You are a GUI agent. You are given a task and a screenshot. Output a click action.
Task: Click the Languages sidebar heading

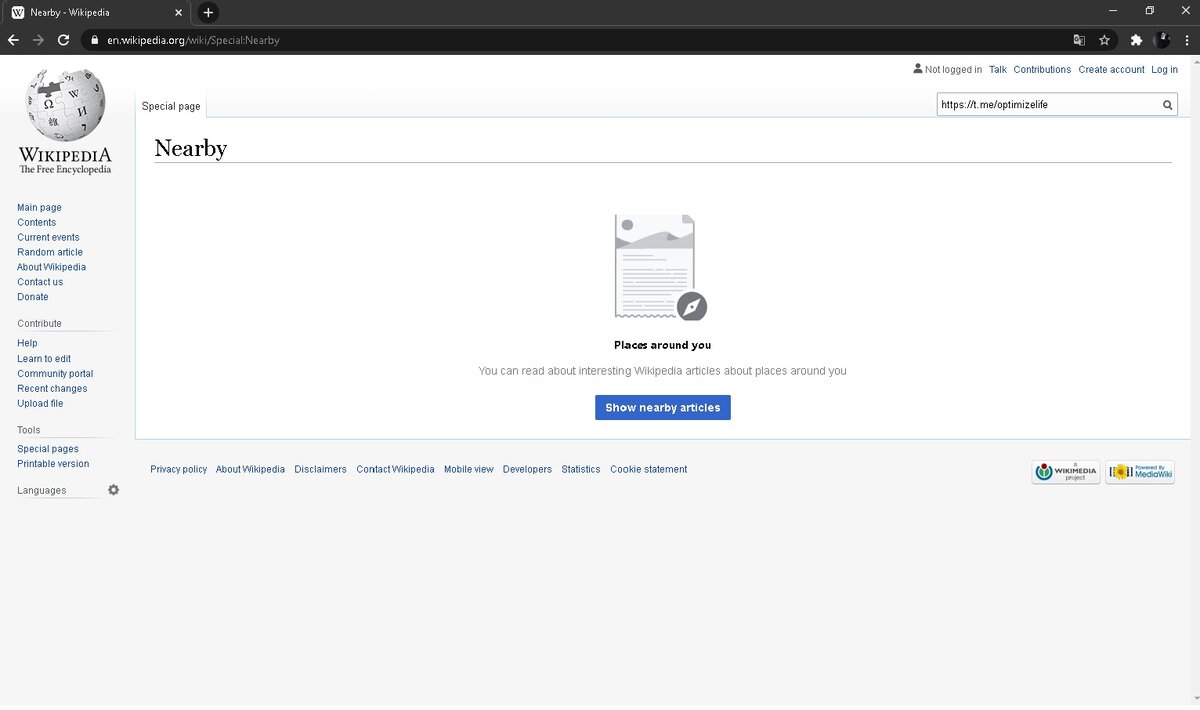point(42,491)
